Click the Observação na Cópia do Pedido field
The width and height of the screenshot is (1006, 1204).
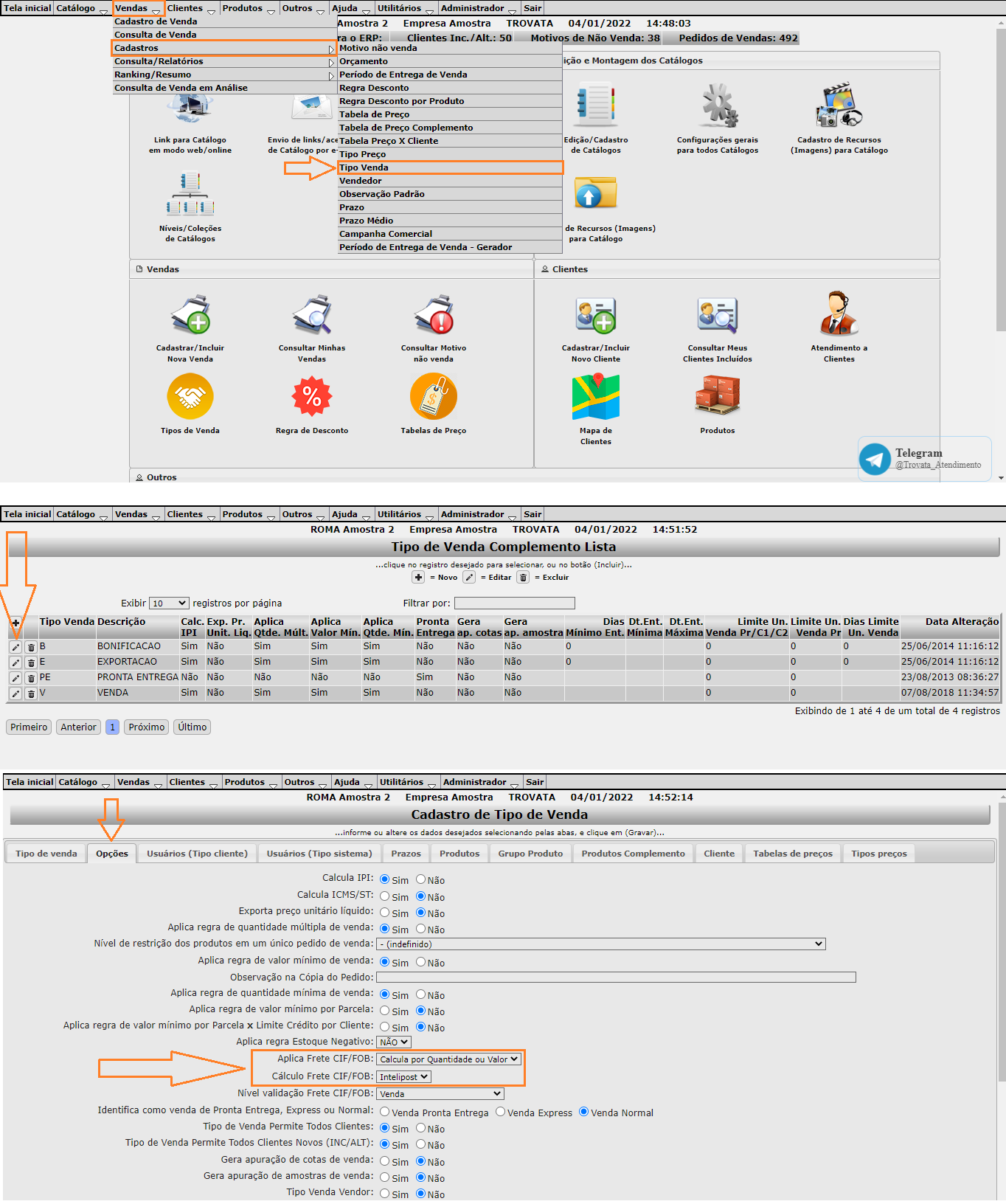tap(616, 978)
